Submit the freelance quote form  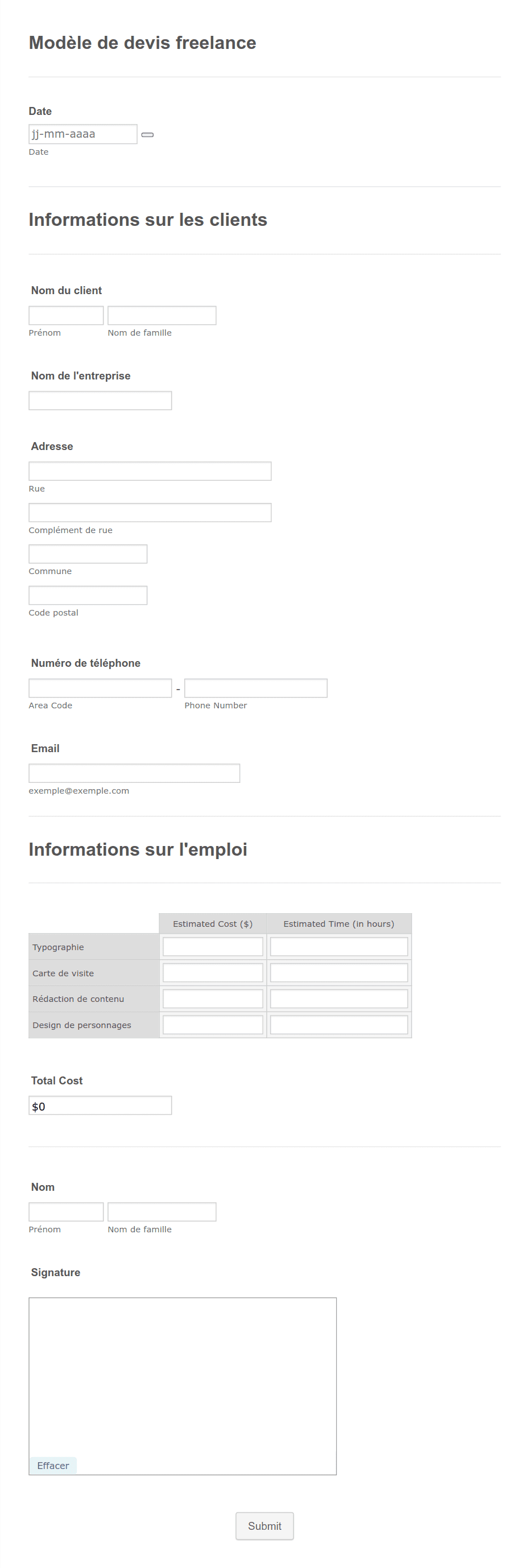click(x=265, y=1526)
